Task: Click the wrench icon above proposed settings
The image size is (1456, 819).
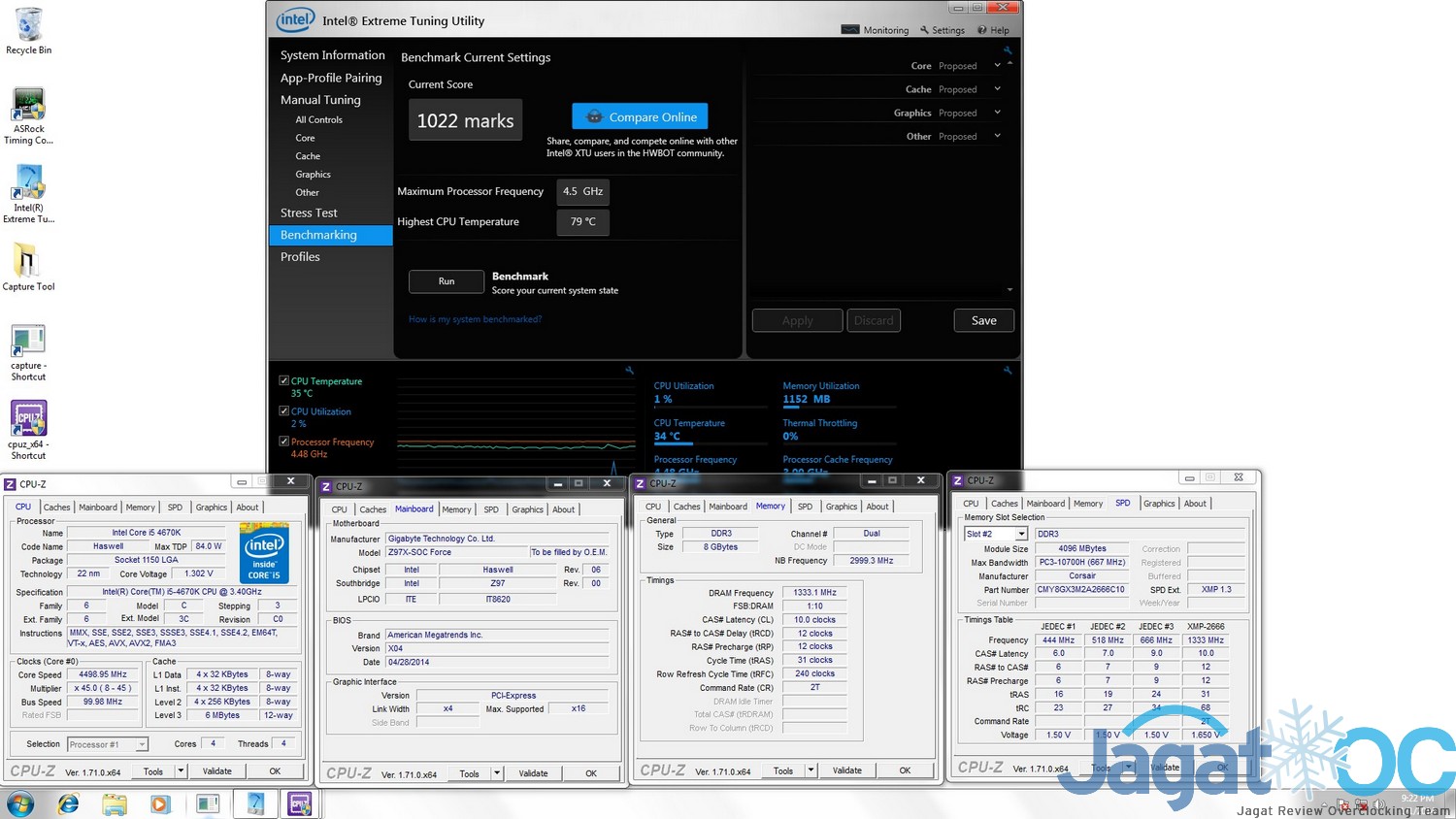Action: coord(1008,50)
